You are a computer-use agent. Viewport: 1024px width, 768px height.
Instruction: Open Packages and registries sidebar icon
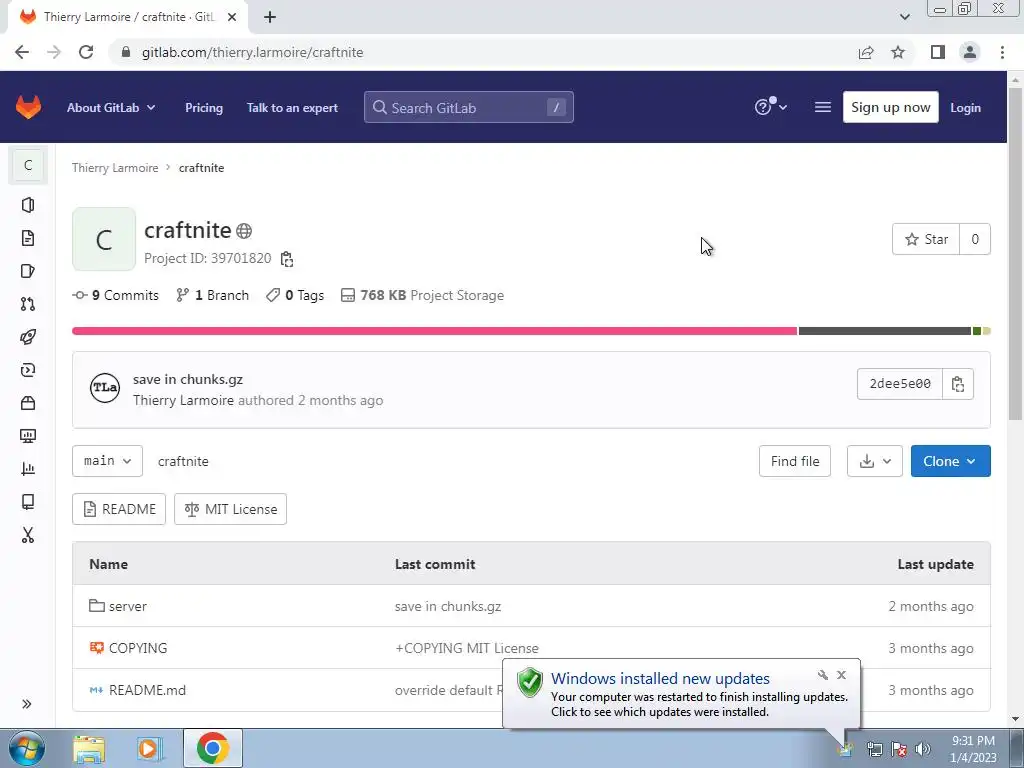coord(27,403)
